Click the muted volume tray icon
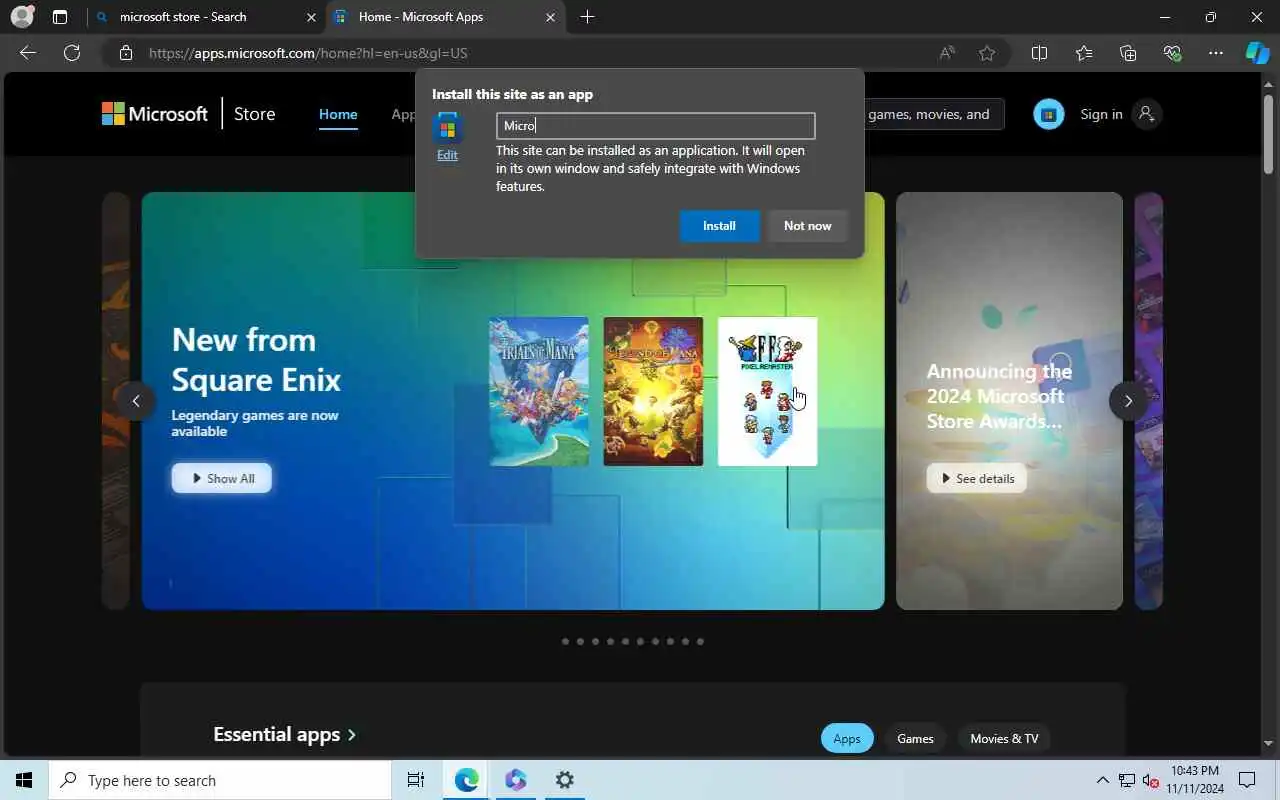Screen dimensions: 1280x800 click(x=1150, y=780)
